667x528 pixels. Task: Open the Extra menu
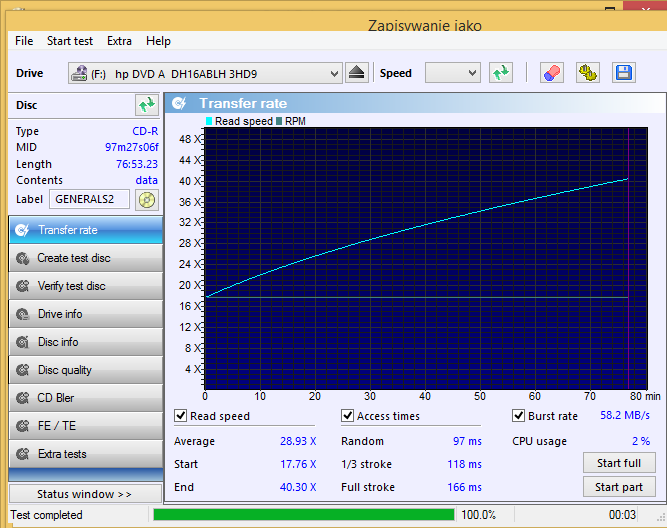[119, 41]
